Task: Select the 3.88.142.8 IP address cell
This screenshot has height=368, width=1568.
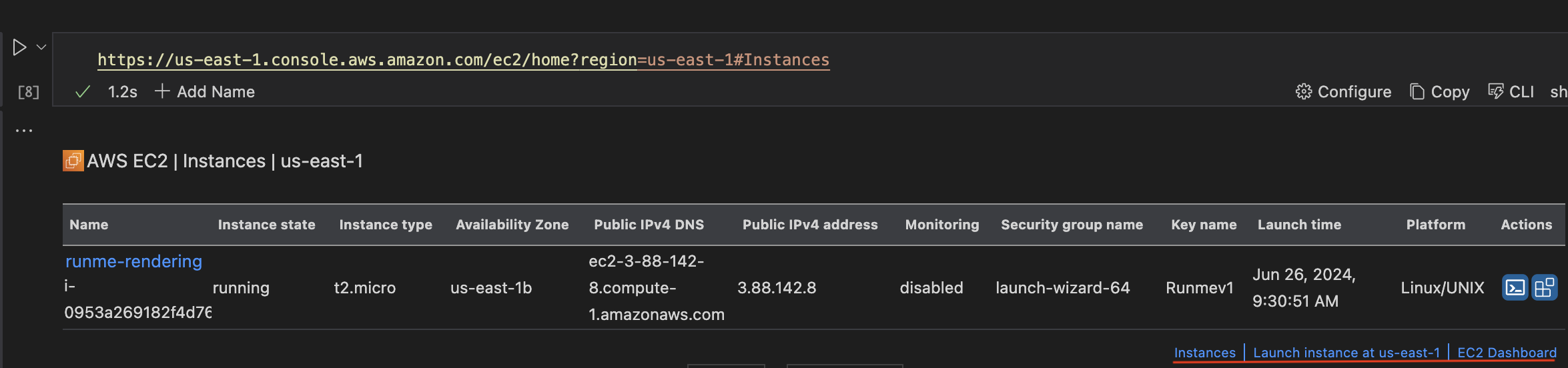Action: 777,288
